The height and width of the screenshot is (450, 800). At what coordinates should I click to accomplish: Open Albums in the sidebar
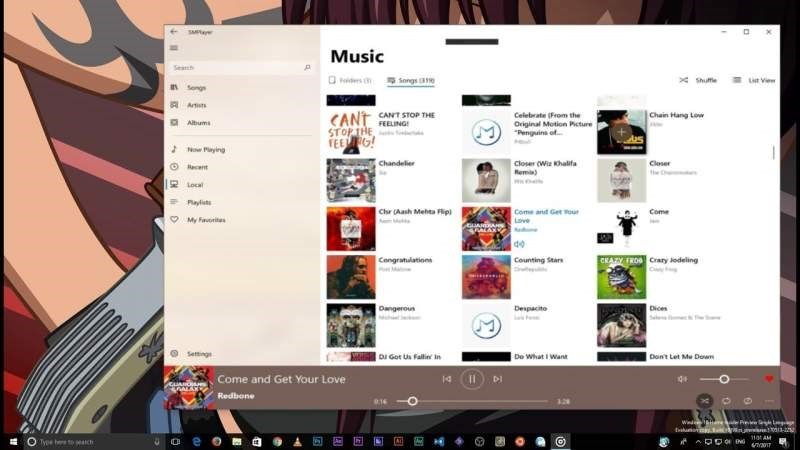pos(198,123)
